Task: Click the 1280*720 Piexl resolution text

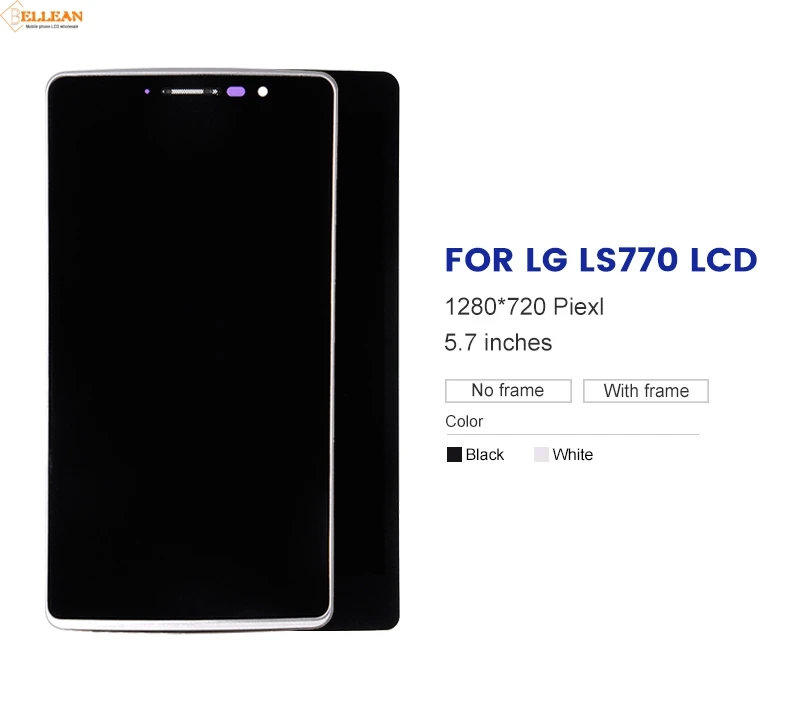Action: 524,307
